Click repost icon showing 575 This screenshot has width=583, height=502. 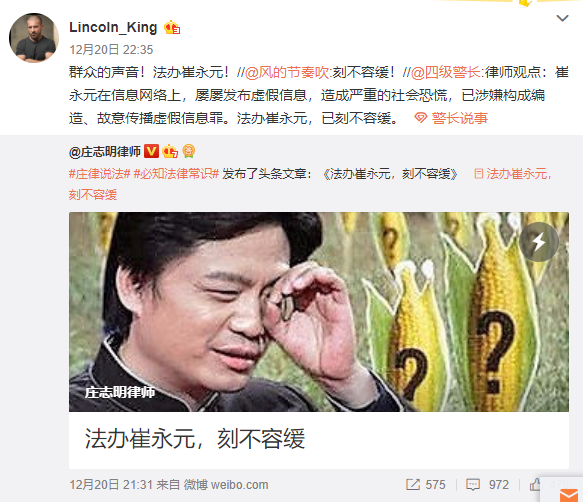click(413, 485)
